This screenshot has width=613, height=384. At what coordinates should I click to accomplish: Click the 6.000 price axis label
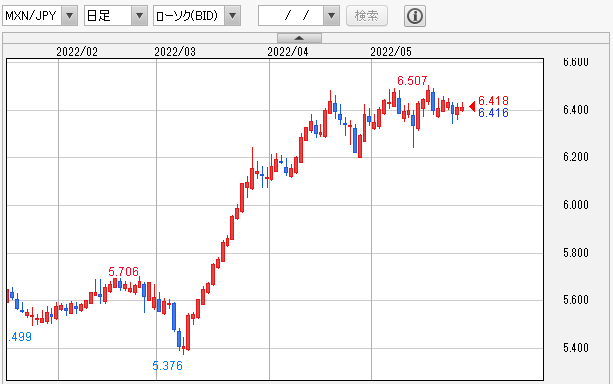576,205
